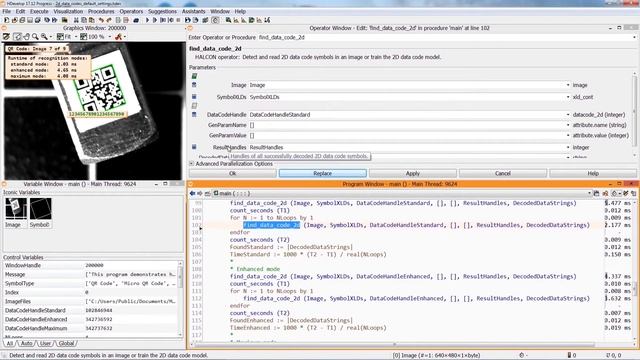This screenshot has width=640, height=360.
Task: Switch to the Auto variables tab
Action: coord(26,343)
